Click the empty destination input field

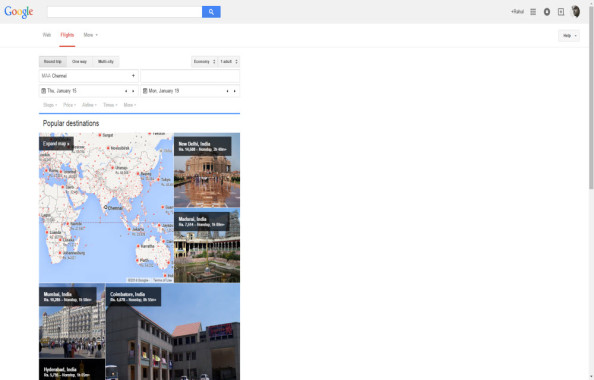pyautogui.click(x=190, y=76)
